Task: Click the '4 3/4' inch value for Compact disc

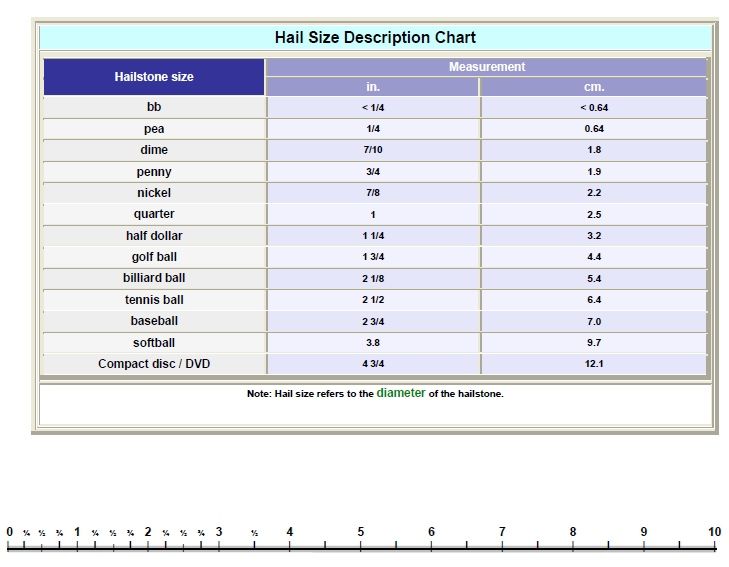Action: point(373,363)
